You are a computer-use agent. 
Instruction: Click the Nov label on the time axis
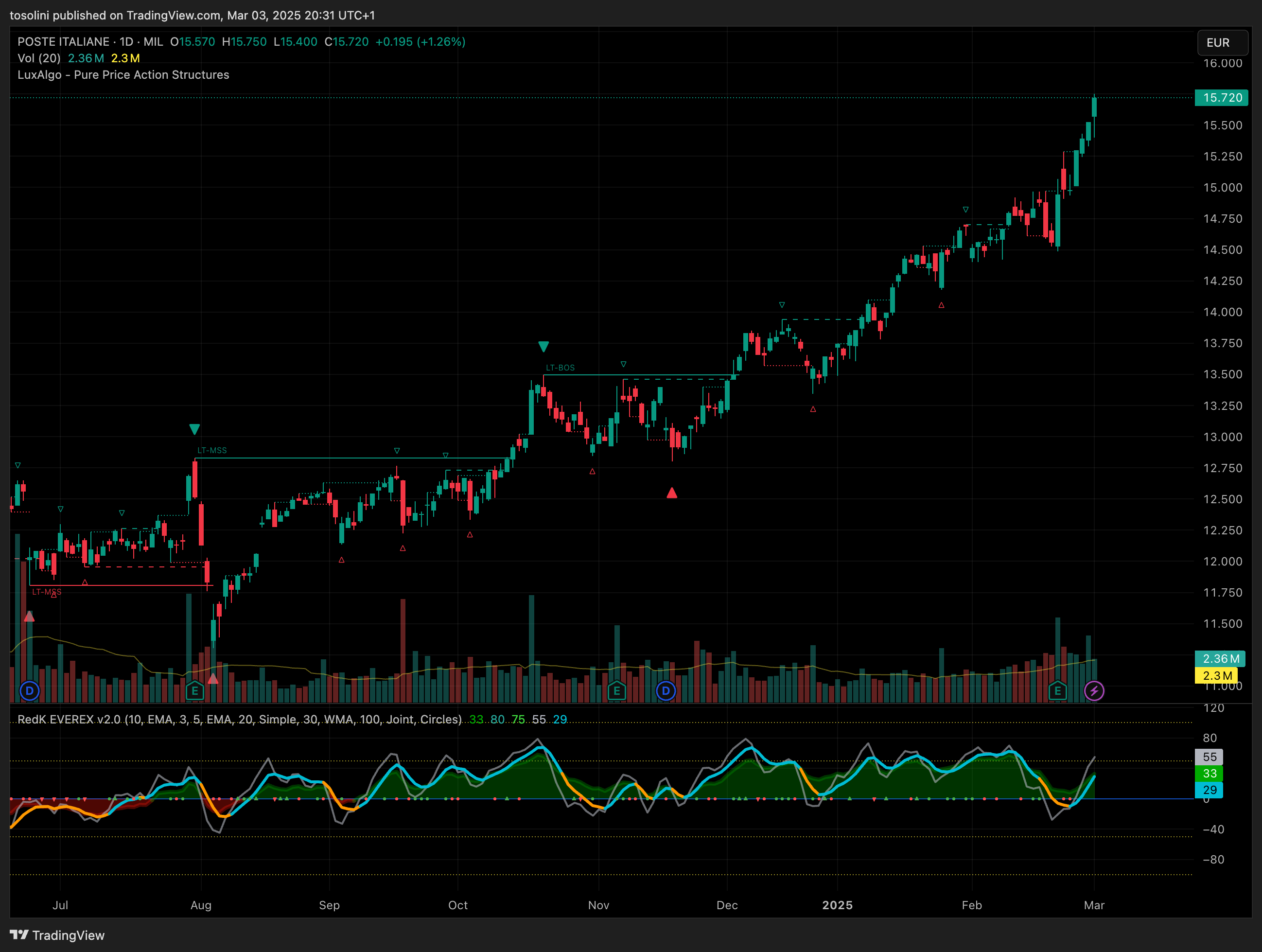[x=598, y=905]
